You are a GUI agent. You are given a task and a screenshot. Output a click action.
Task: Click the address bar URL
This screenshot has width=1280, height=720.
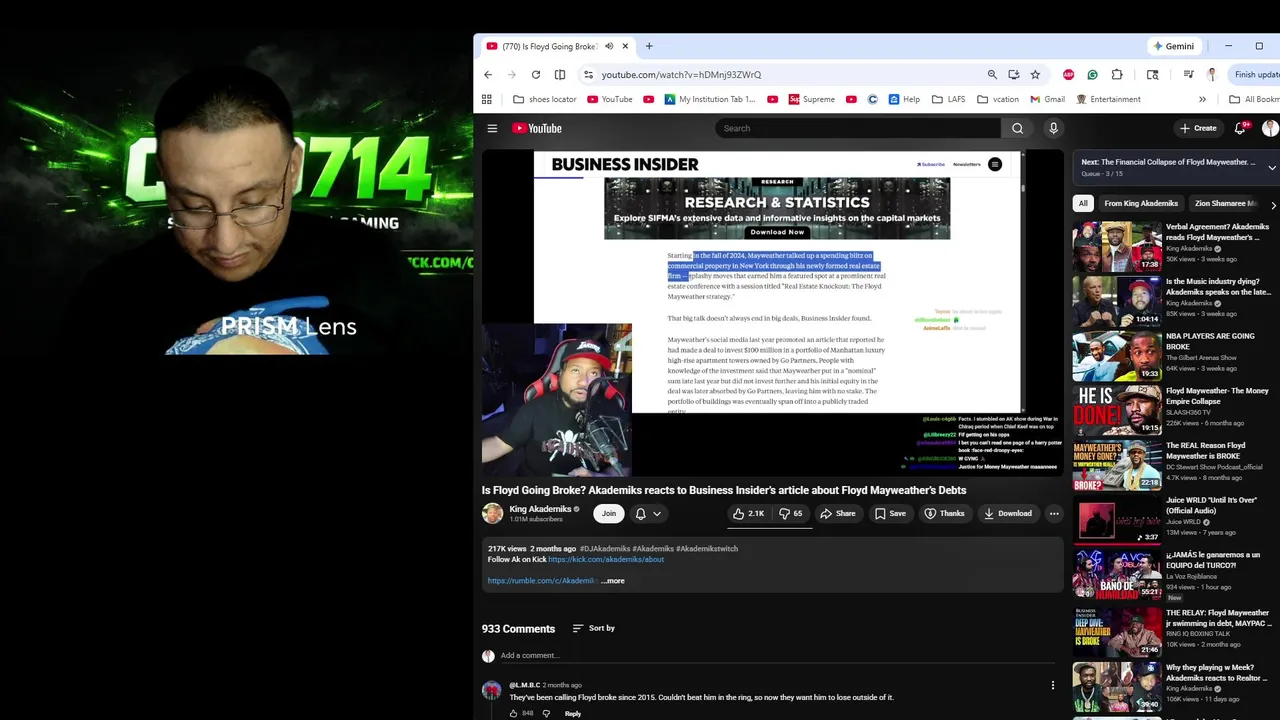[681, 74]
